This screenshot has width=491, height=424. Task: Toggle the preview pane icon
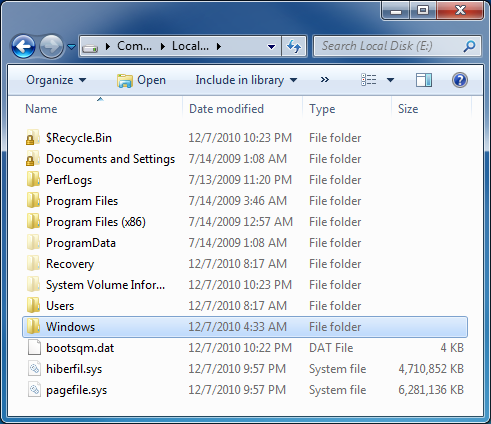424,80
